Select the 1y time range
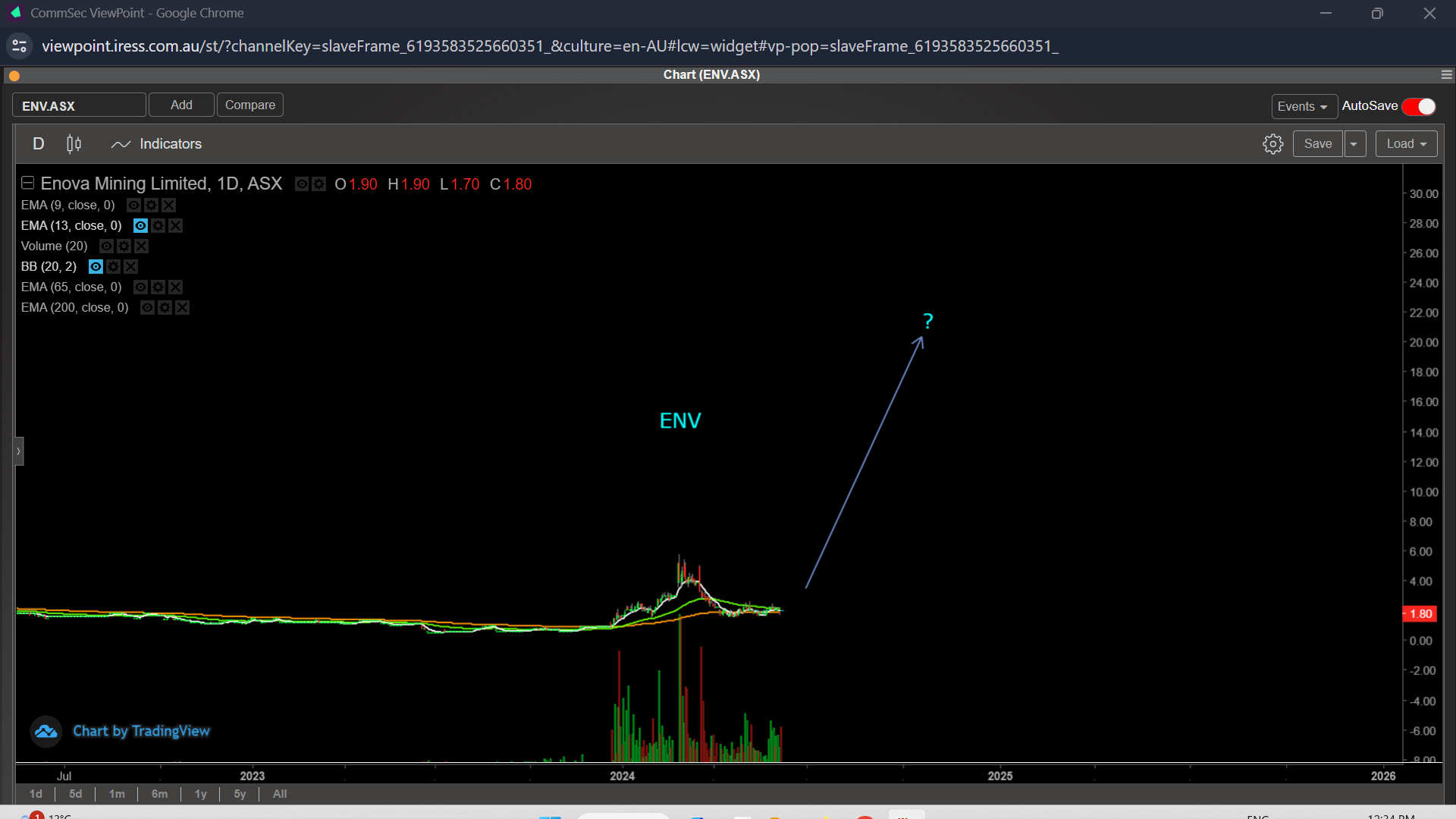Screen dimensions: 1456x819 tap(201, 794)
